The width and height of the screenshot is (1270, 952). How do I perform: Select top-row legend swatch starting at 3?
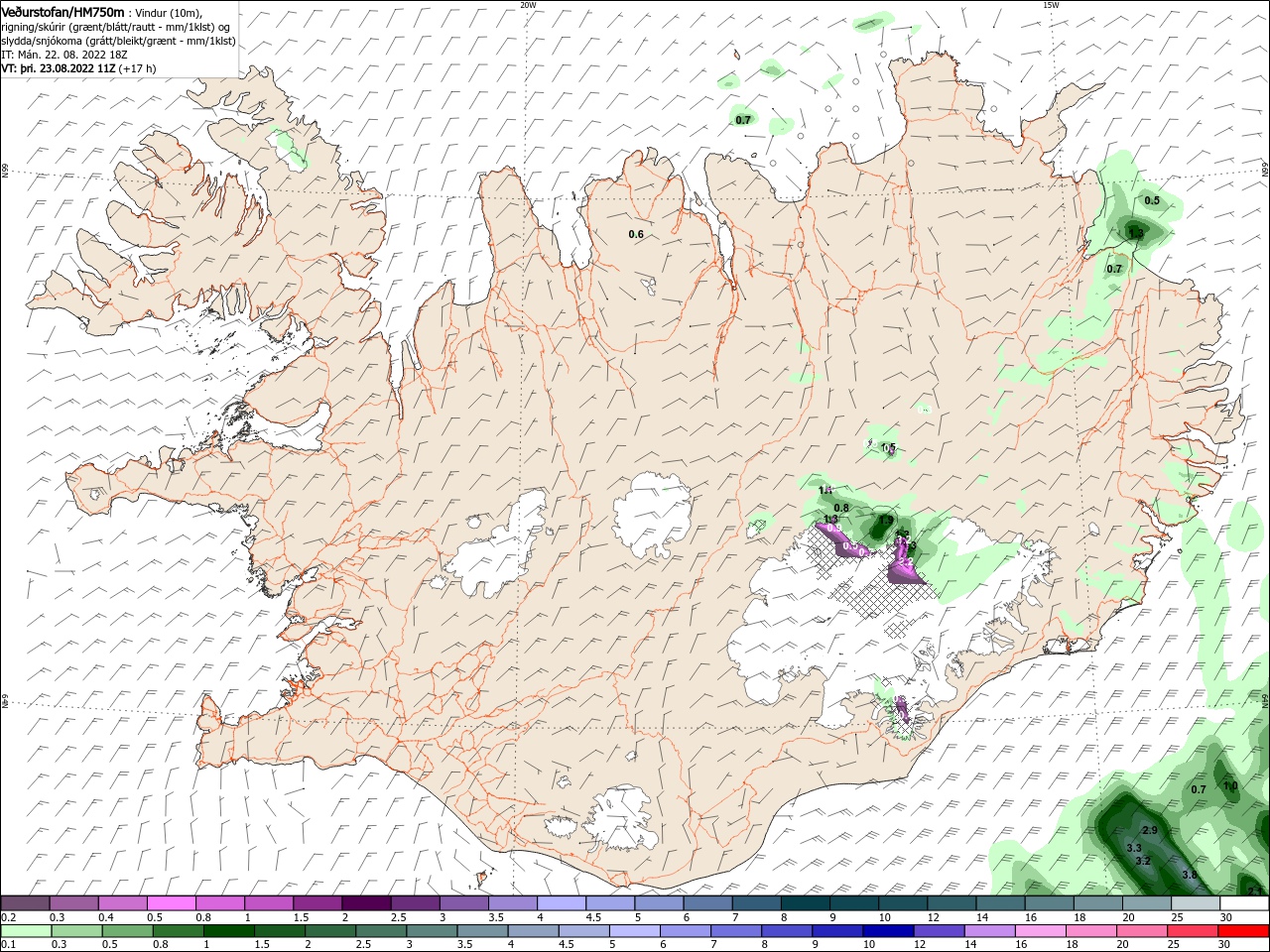pos(463,902)
